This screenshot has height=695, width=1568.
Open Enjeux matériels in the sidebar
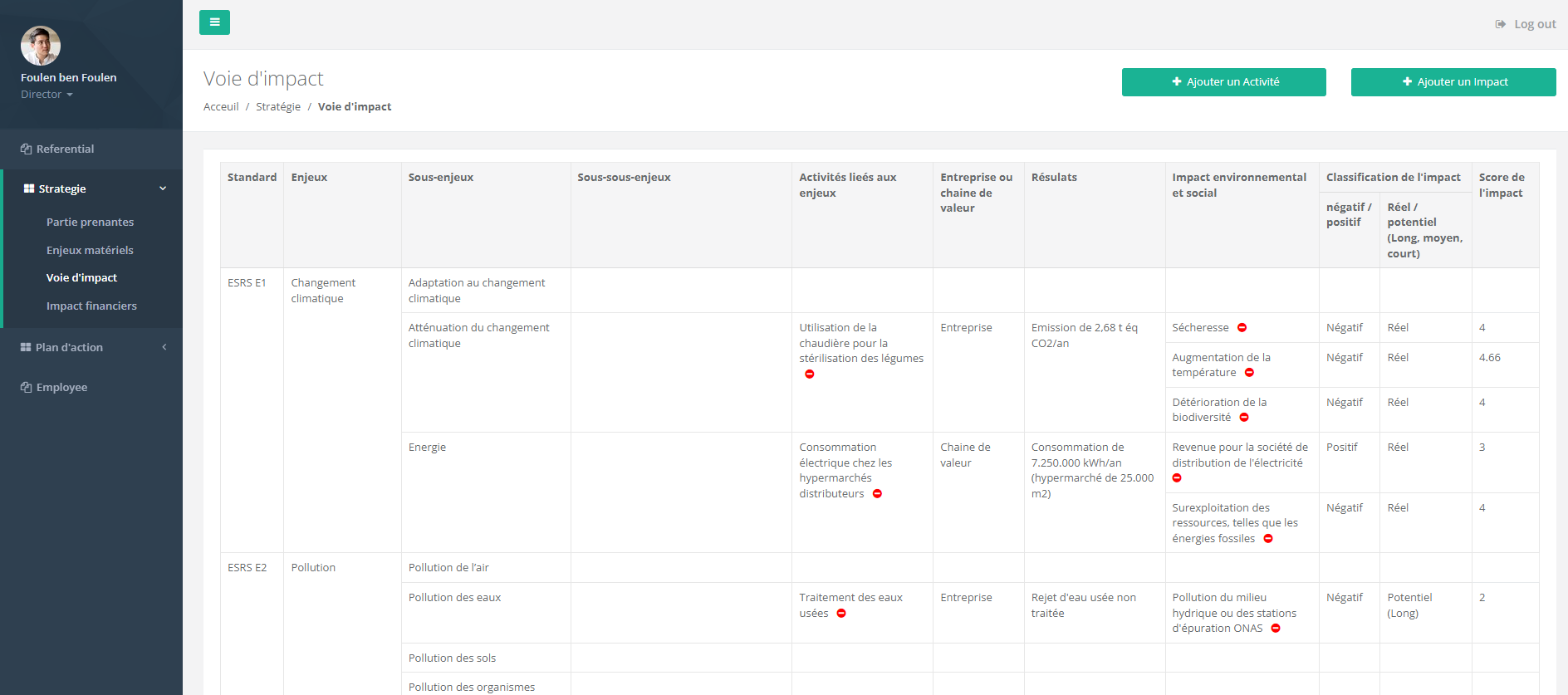[90, 250]
